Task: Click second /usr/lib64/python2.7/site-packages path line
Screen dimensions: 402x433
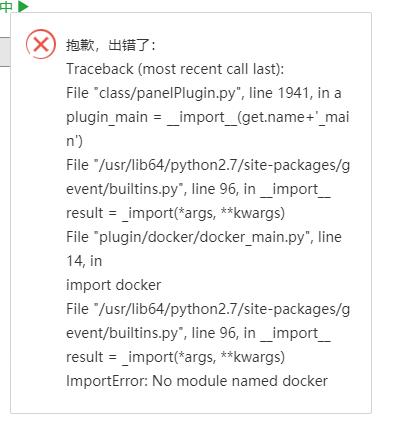Action: coord(208,309)
